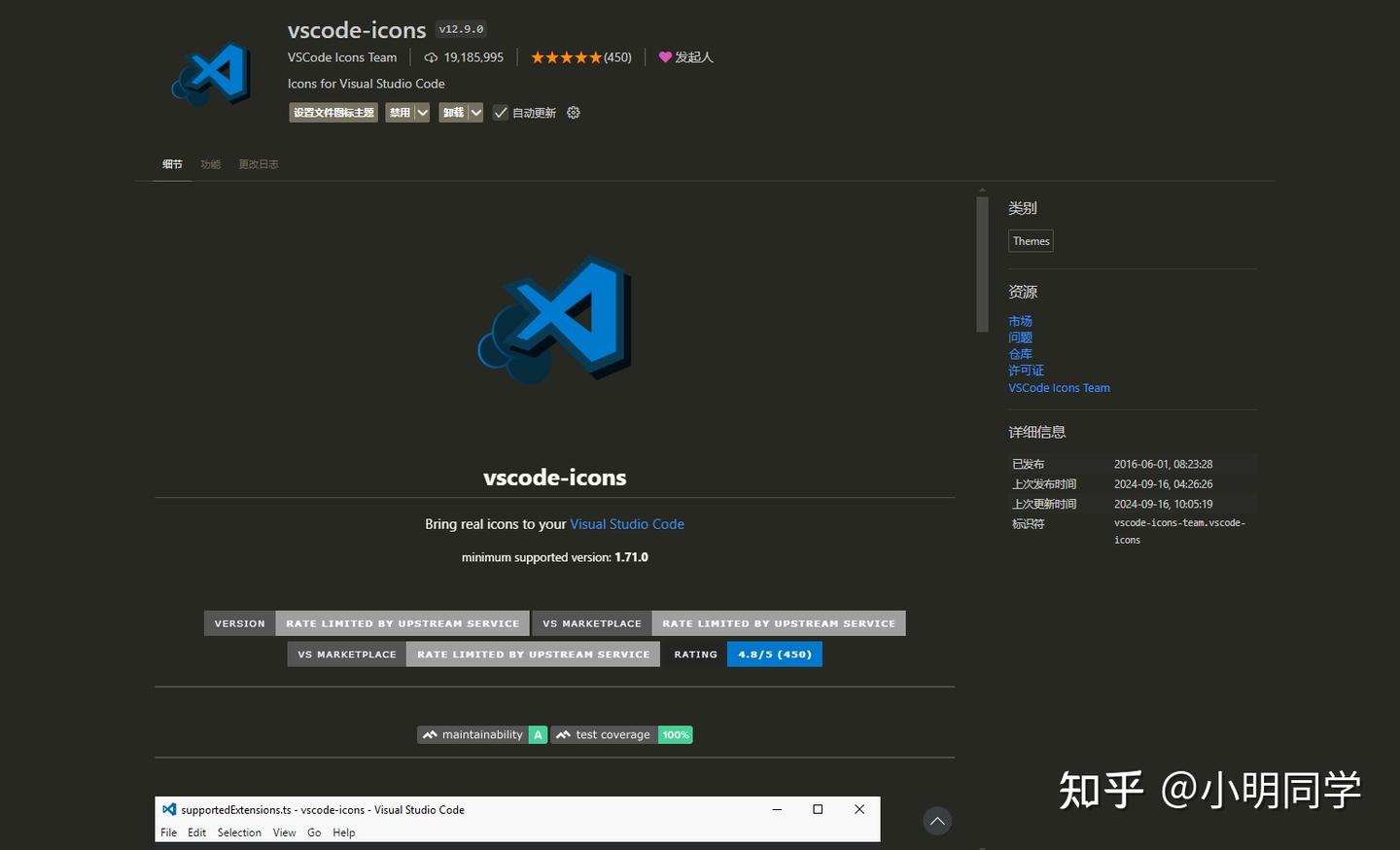
Task: Click the star rating icon
Action: pos(567,57)
